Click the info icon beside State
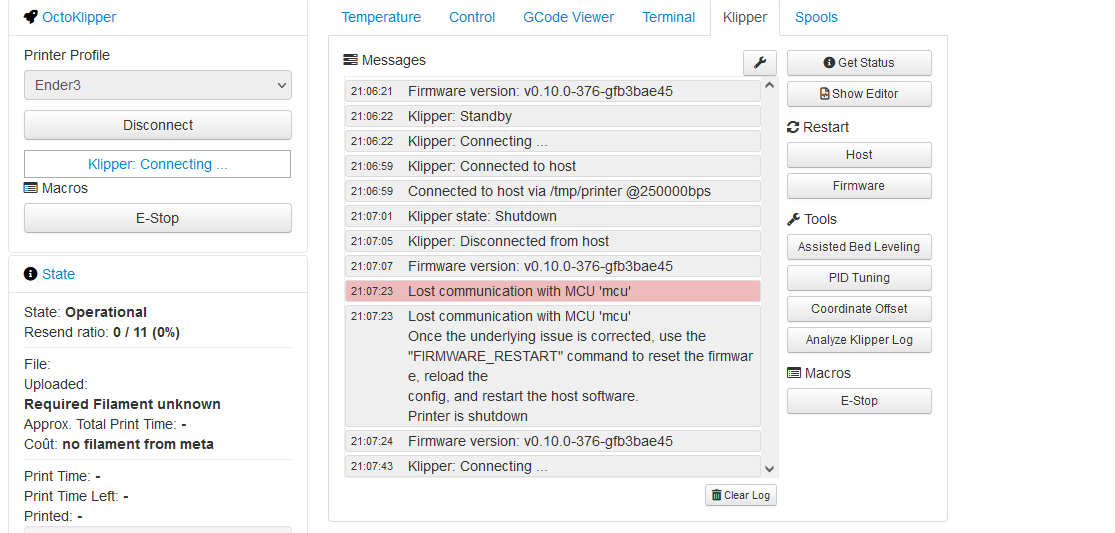Viewport: 1115px width, 533px height. point(30,274)
